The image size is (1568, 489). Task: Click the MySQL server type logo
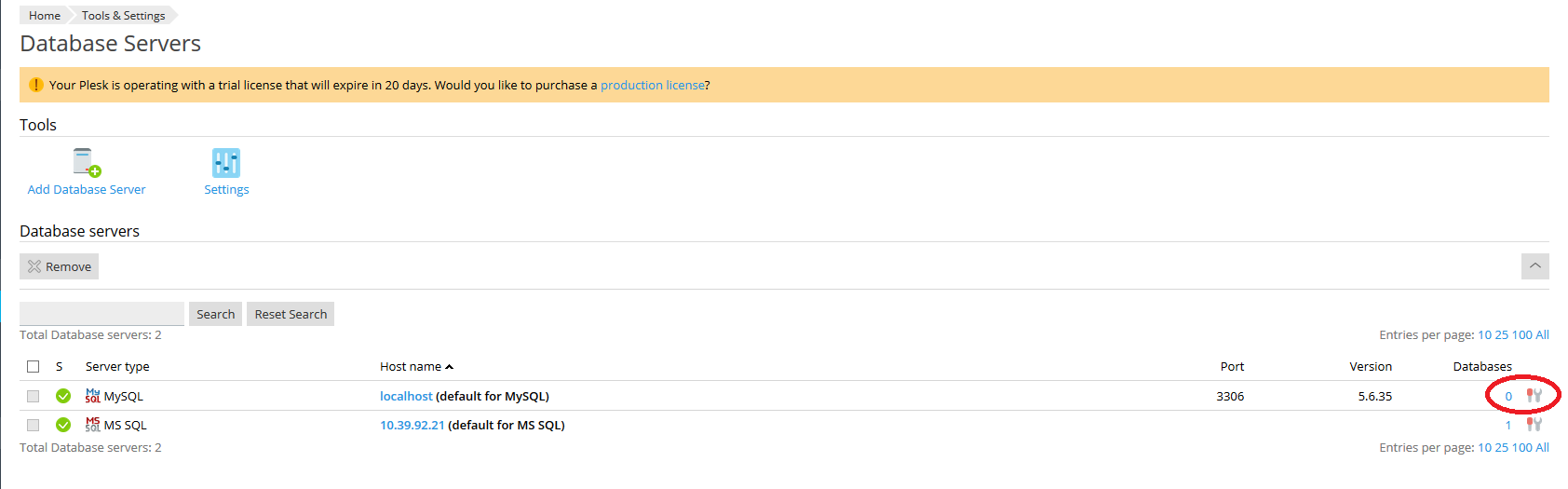[93, 396]
